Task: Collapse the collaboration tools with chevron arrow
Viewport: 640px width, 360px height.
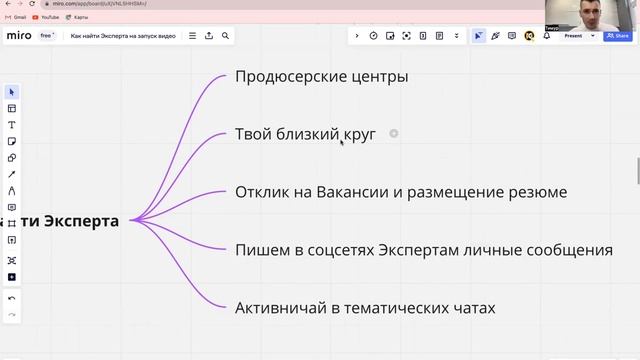Action: click(x=357, y=36)
